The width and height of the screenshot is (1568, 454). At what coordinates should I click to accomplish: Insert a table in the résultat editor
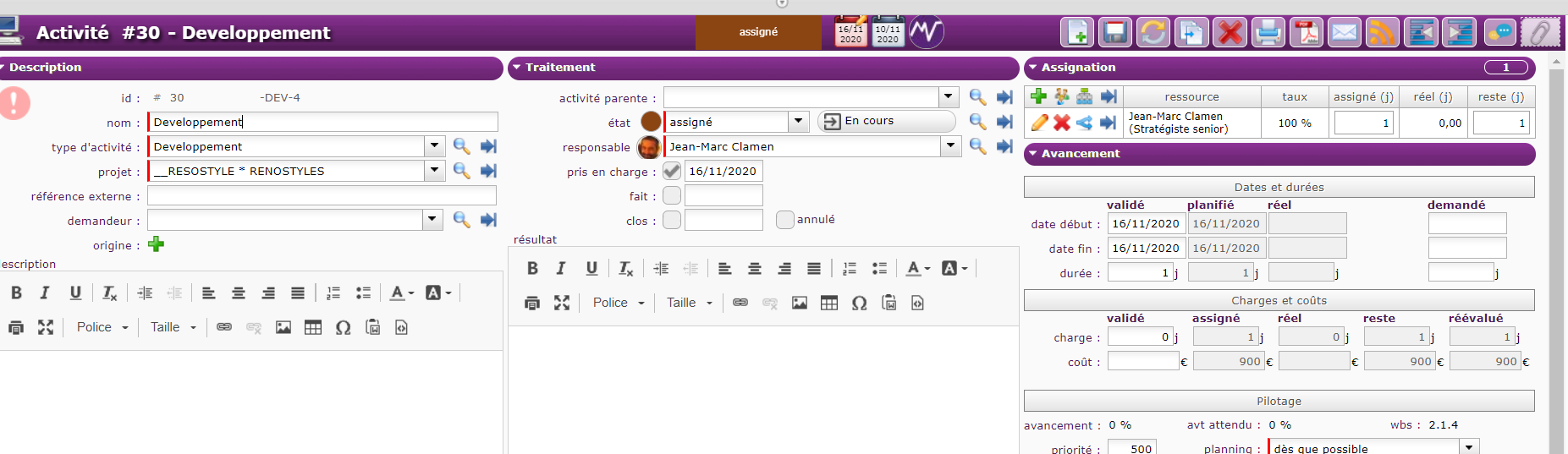829,303
